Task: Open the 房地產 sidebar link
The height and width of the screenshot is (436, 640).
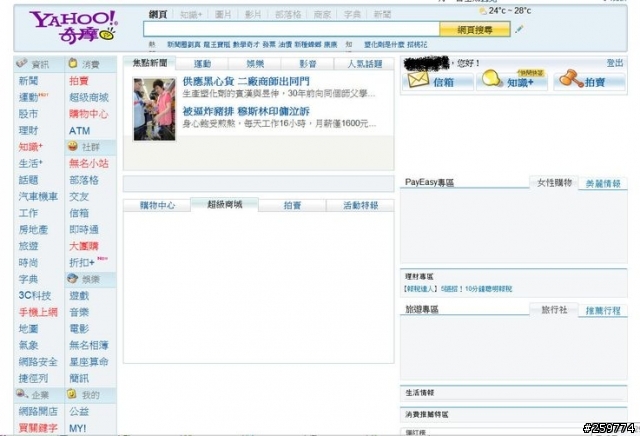Action: pyautogui.click(x=33, y=229)
